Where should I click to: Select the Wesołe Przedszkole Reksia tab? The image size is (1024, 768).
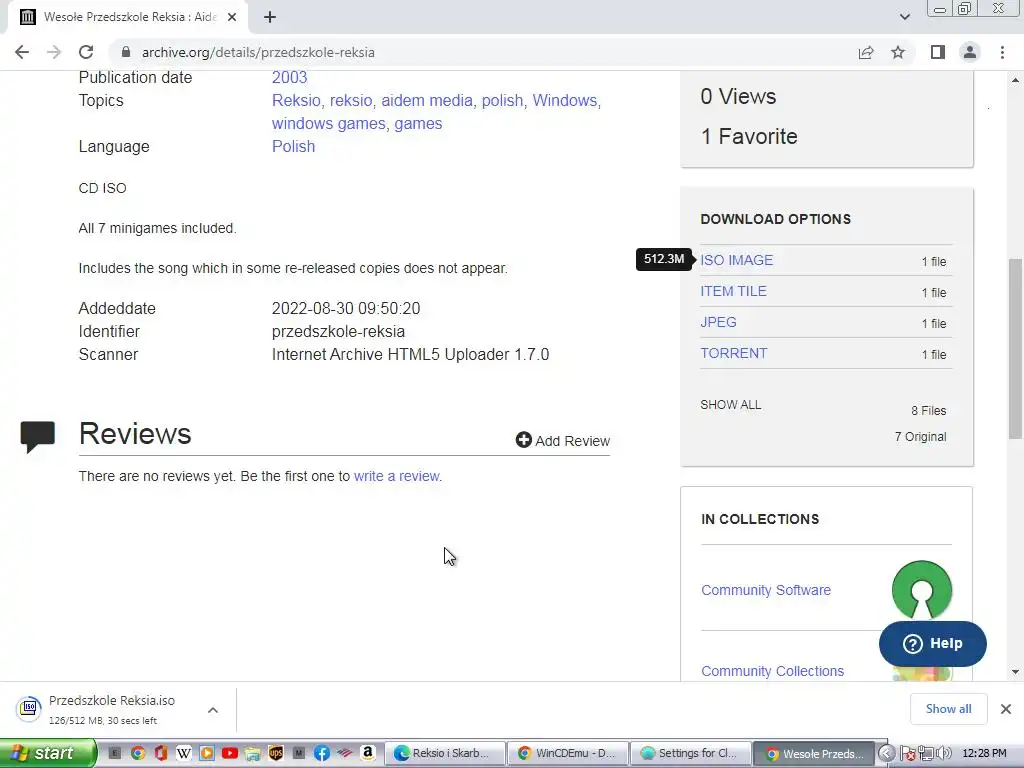pos(128,17)
